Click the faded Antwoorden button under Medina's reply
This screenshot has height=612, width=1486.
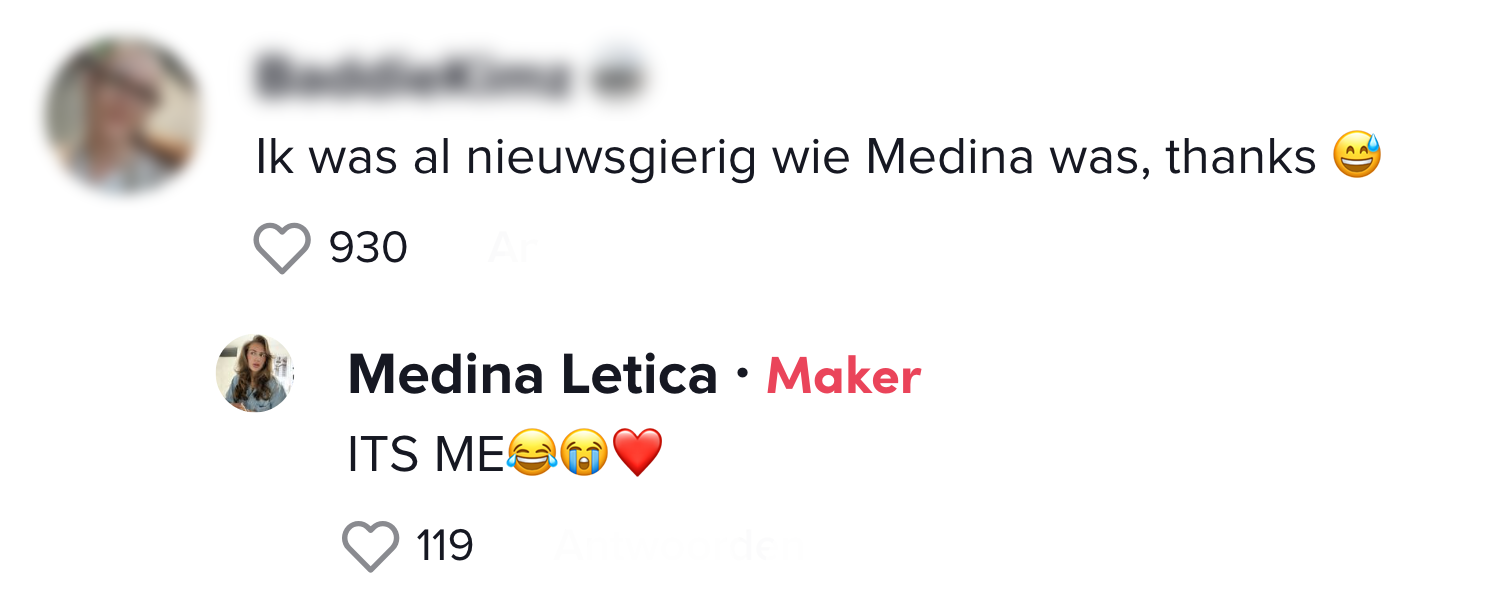[x=679, y=546]
